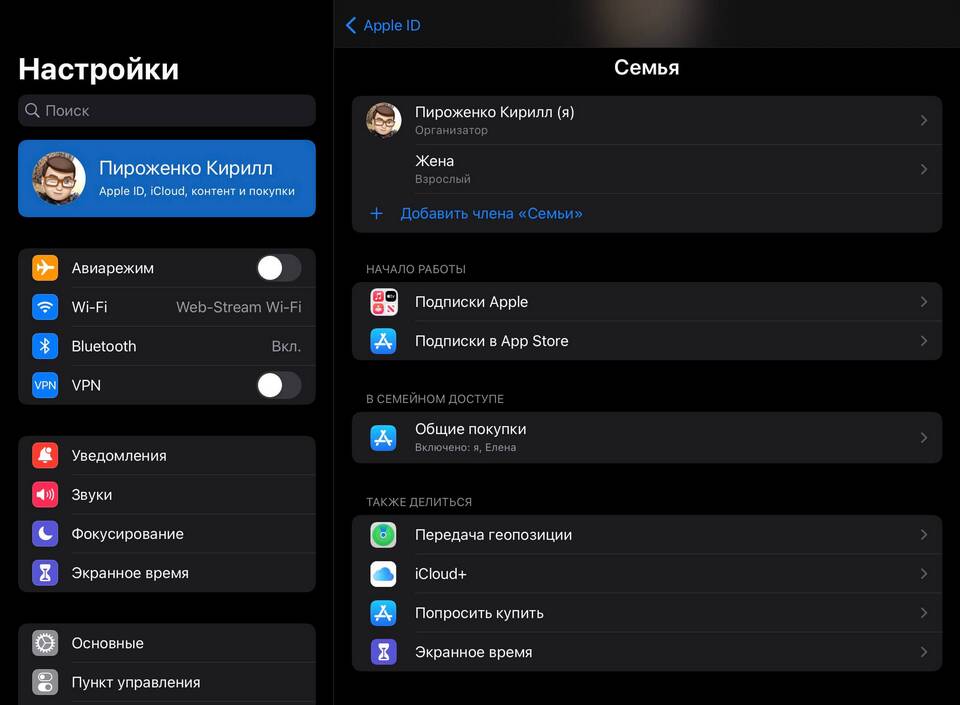Tap Добавить члена «Семьи» link

[491, 214]
